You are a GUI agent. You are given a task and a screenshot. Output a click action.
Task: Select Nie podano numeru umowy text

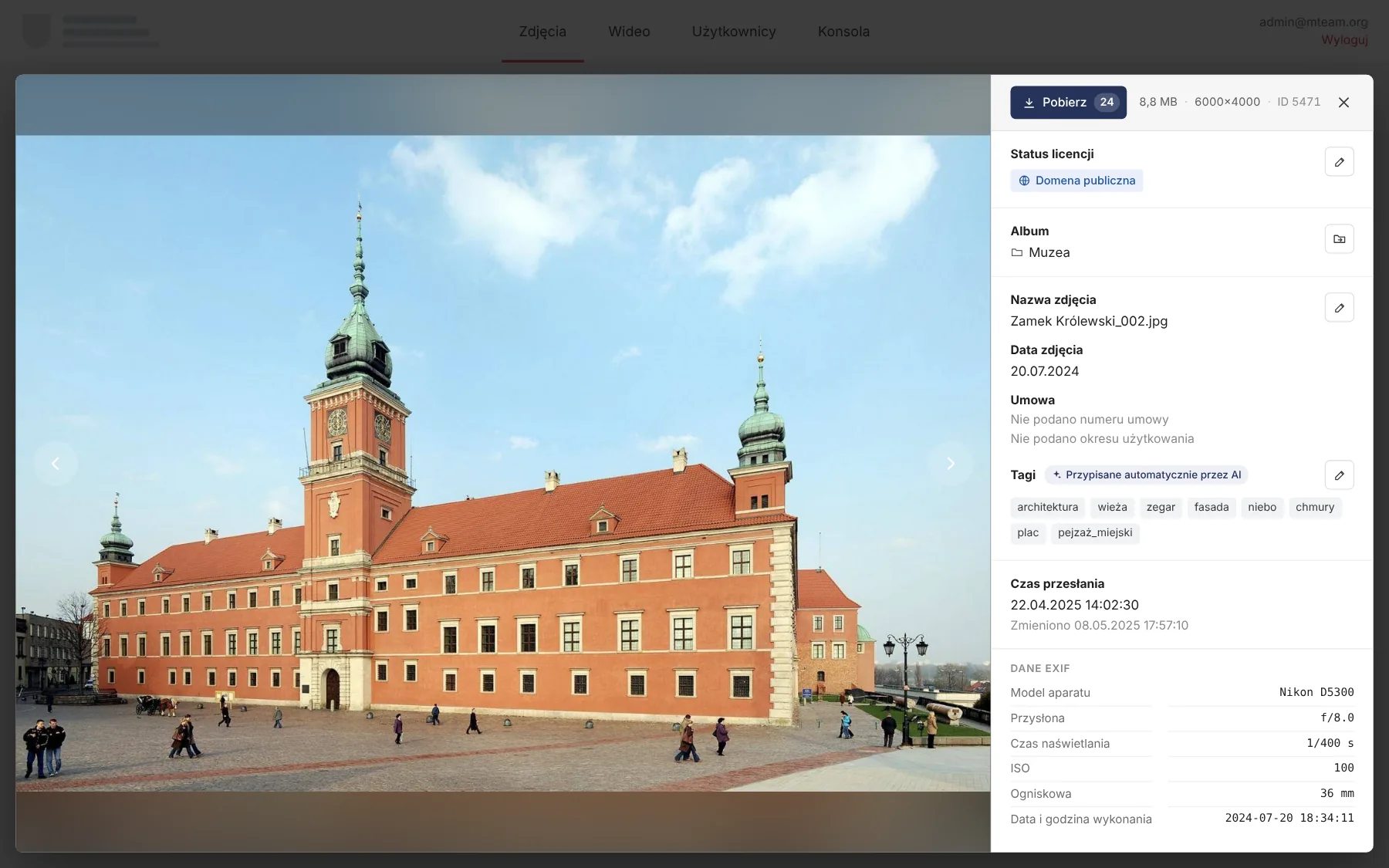click(x=1090, y=420)
